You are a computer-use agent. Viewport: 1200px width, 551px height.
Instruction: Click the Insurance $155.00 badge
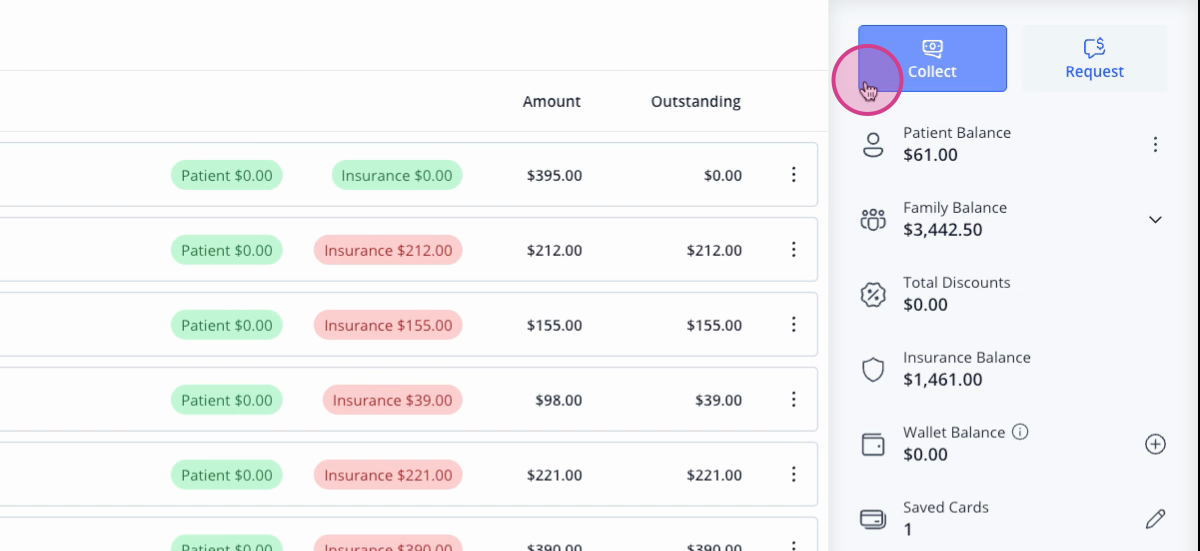click(x=388, y=325)
